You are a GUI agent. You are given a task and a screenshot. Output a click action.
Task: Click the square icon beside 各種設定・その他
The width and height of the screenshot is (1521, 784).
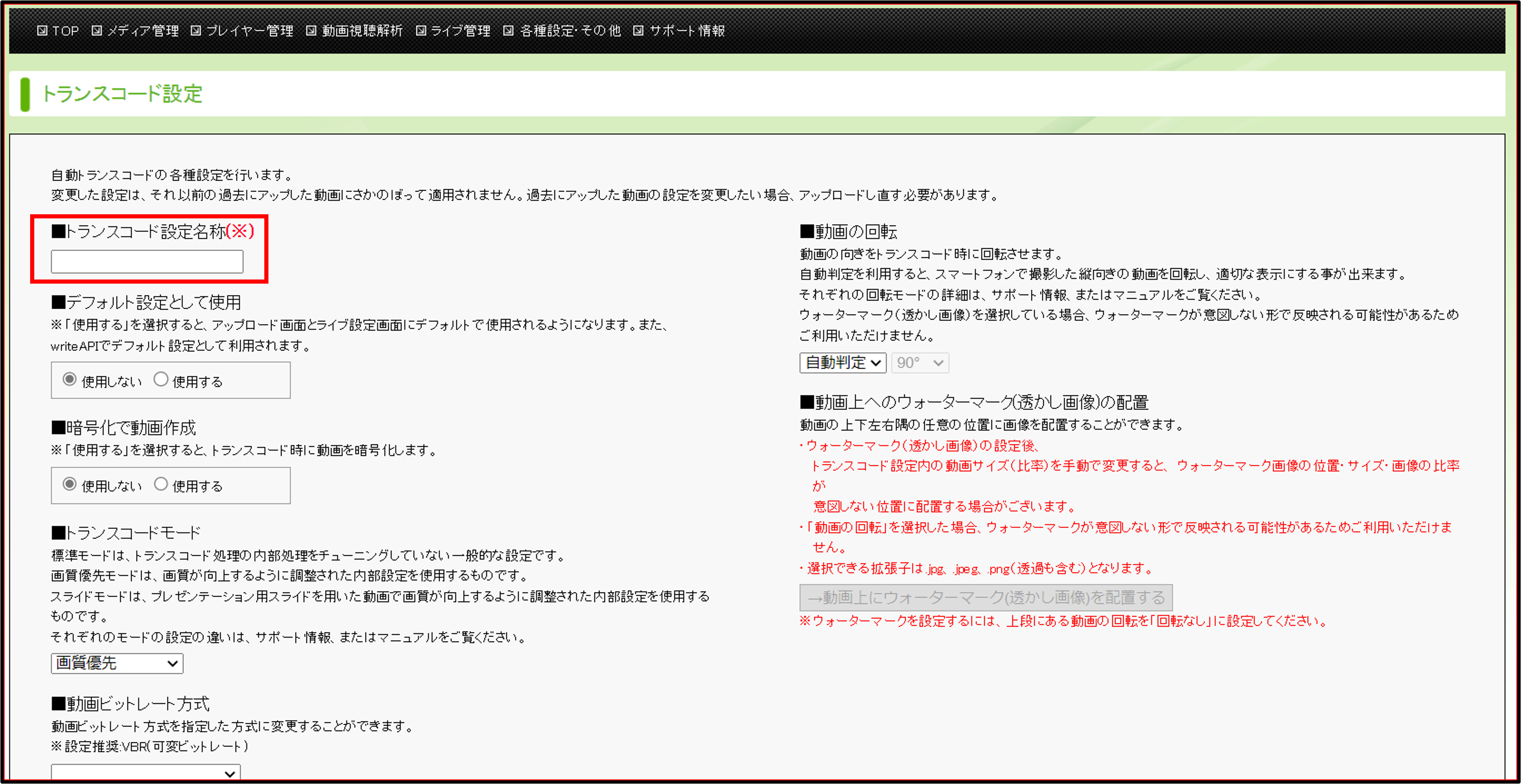tap(508, 31)
